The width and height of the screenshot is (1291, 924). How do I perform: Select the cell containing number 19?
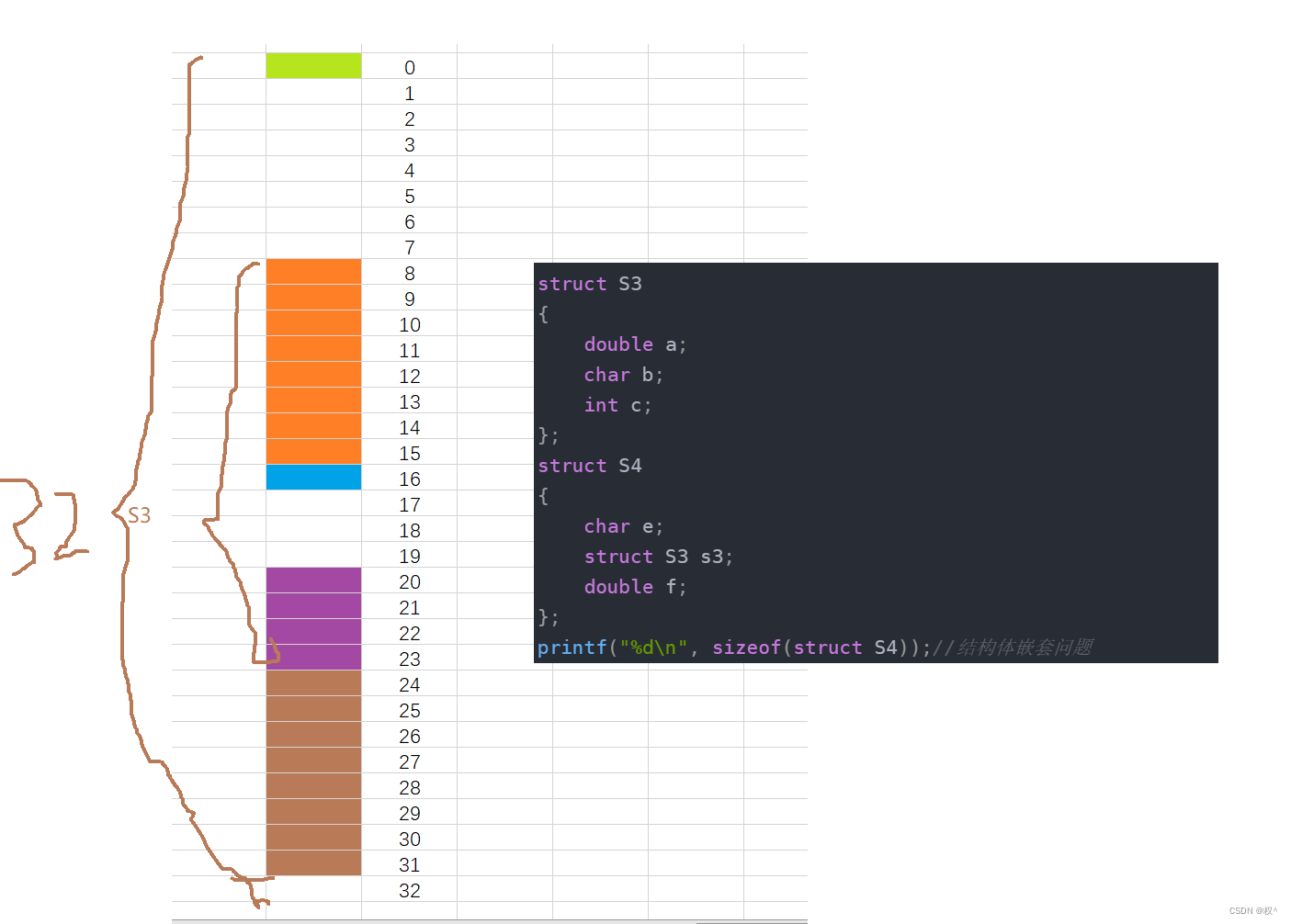coord(409,555)
